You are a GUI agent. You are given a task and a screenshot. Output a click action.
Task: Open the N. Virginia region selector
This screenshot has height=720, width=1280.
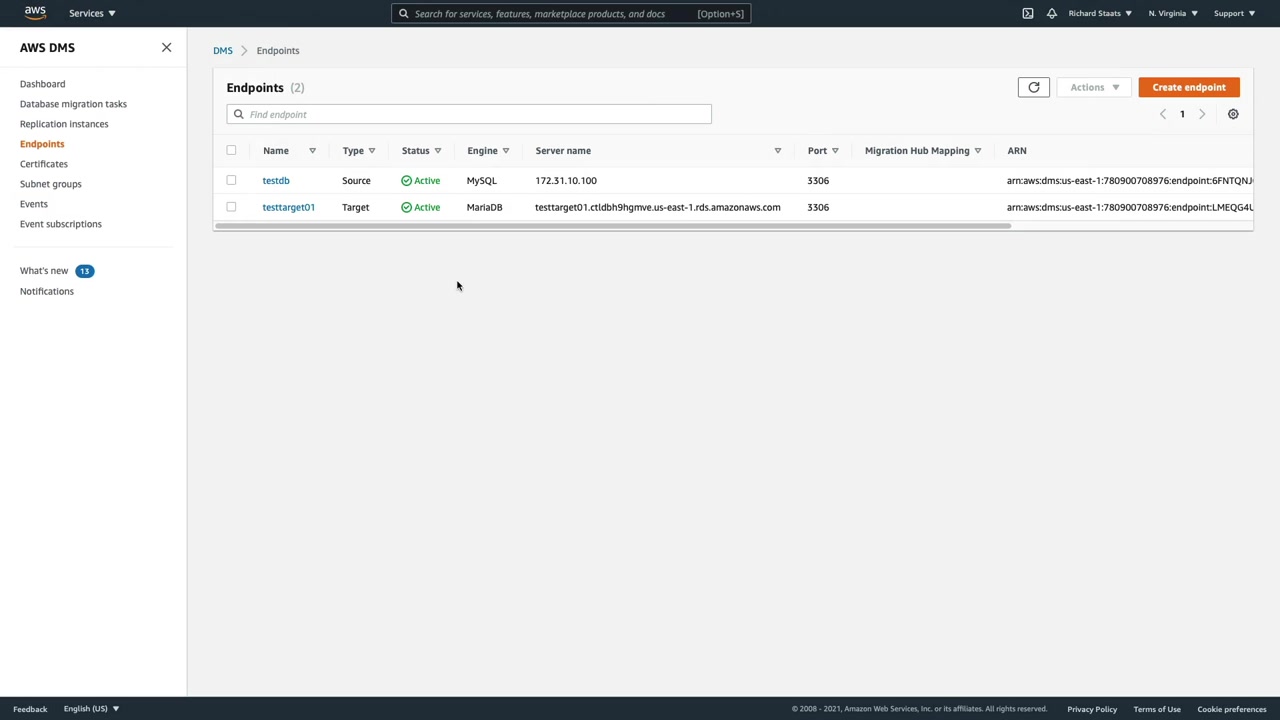[1173, 13]
